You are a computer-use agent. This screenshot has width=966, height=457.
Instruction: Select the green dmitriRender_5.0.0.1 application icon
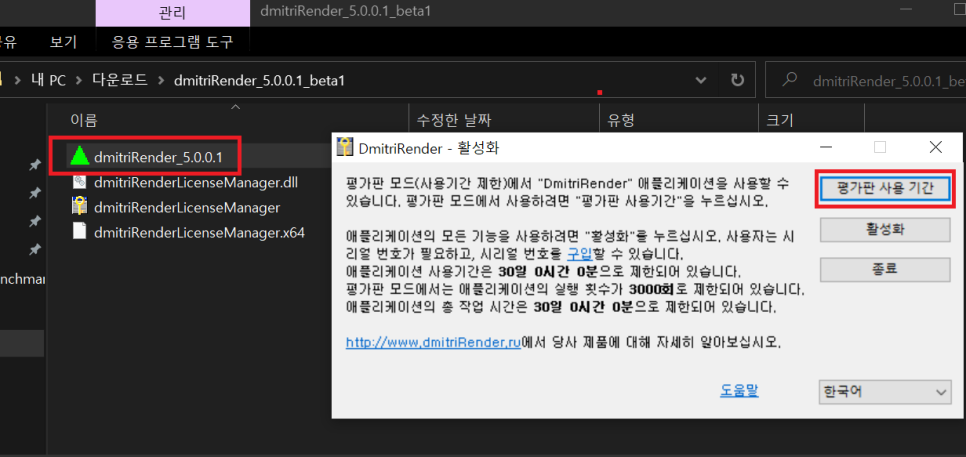coord(80,157)
